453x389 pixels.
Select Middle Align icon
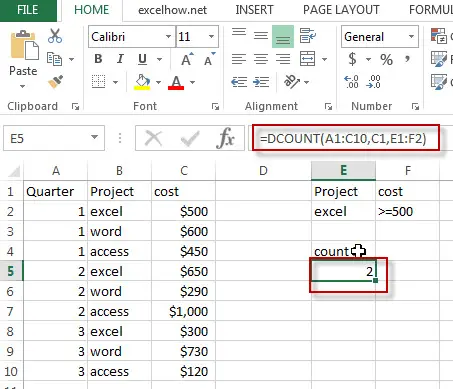(x=261, y=36)
